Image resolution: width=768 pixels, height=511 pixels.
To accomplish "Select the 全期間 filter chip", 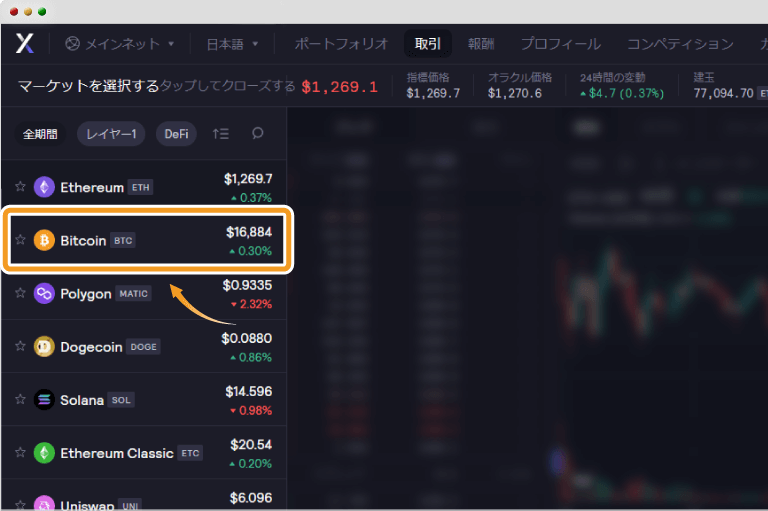I will coord(40,134).
